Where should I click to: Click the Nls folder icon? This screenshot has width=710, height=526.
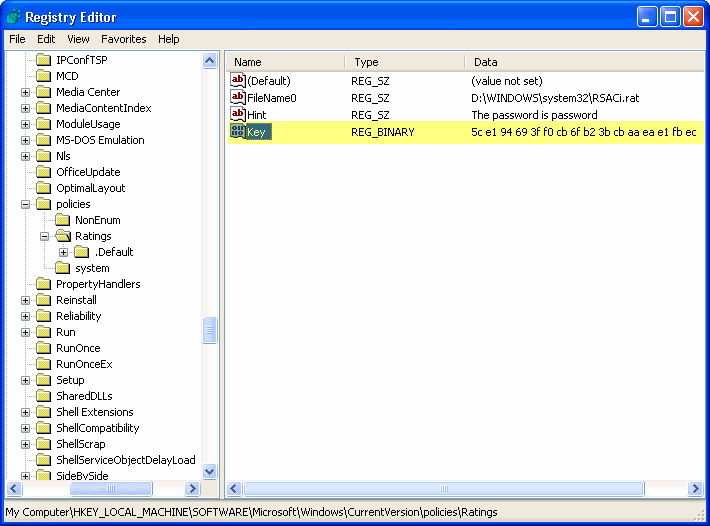[x=43, y=156]
